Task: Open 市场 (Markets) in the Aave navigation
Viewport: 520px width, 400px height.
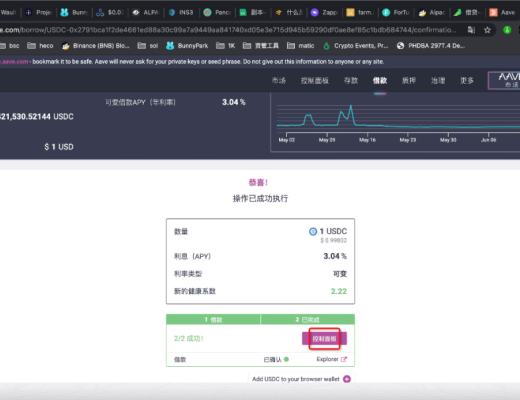Action: (279, 80)
